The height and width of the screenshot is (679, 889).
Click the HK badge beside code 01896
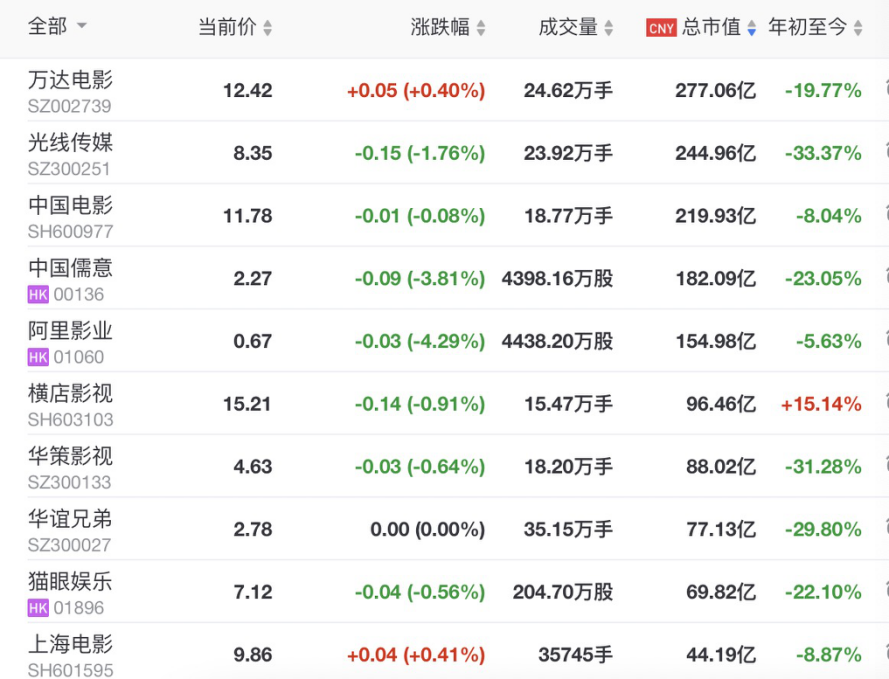38,608
